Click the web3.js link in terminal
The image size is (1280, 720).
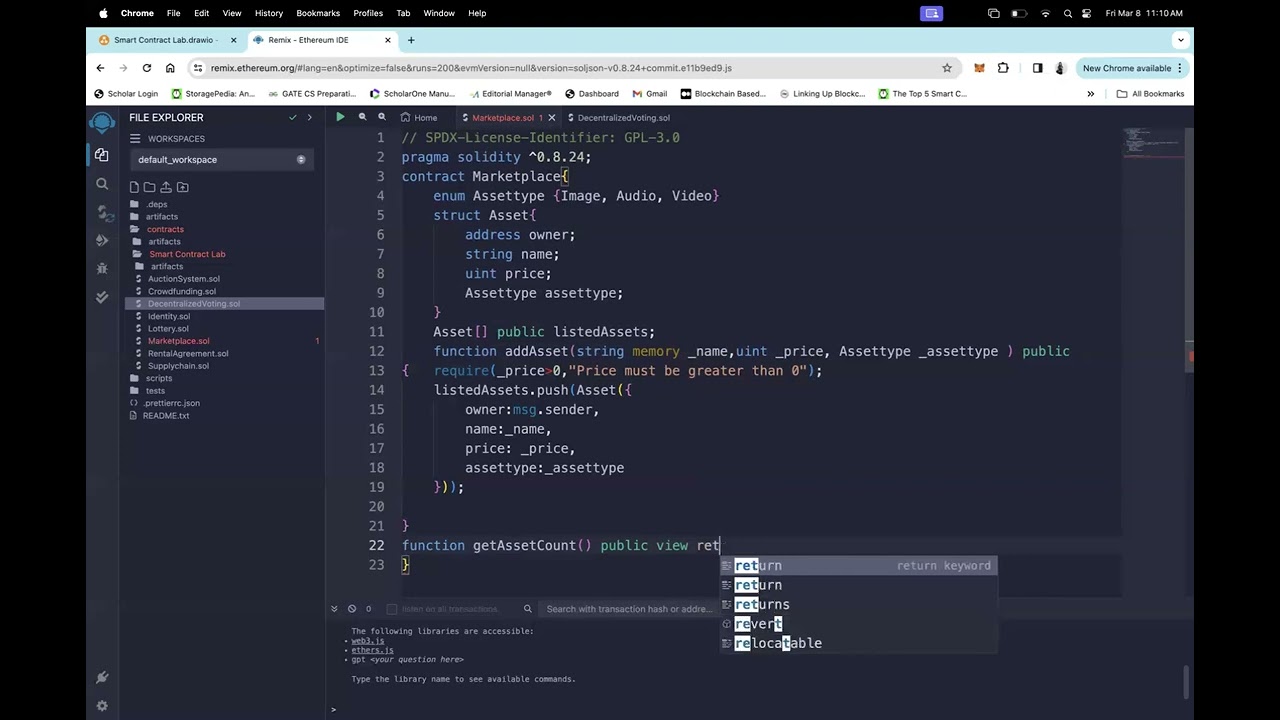(367, 641)
